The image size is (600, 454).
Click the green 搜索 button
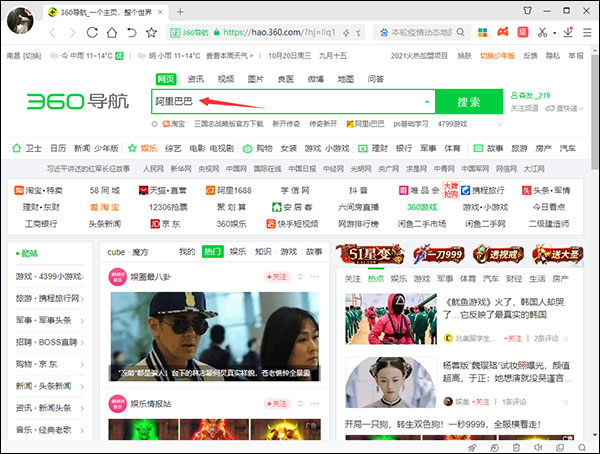[x=469, y=102]
